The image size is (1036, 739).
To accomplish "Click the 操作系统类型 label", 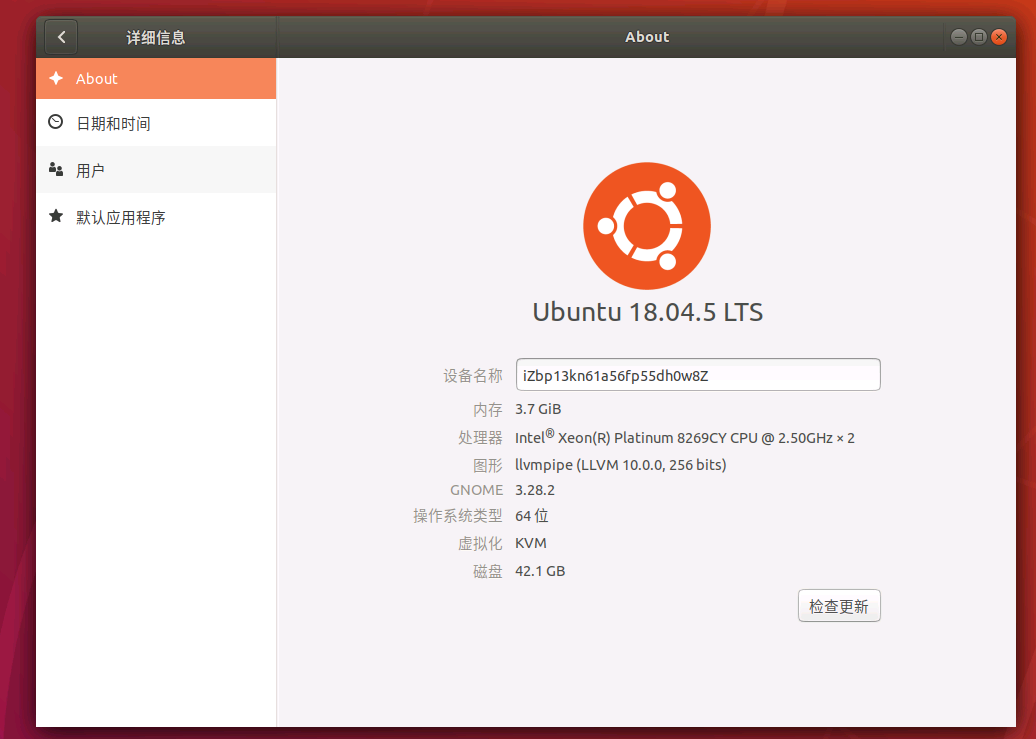I will (x=458, y=516).
